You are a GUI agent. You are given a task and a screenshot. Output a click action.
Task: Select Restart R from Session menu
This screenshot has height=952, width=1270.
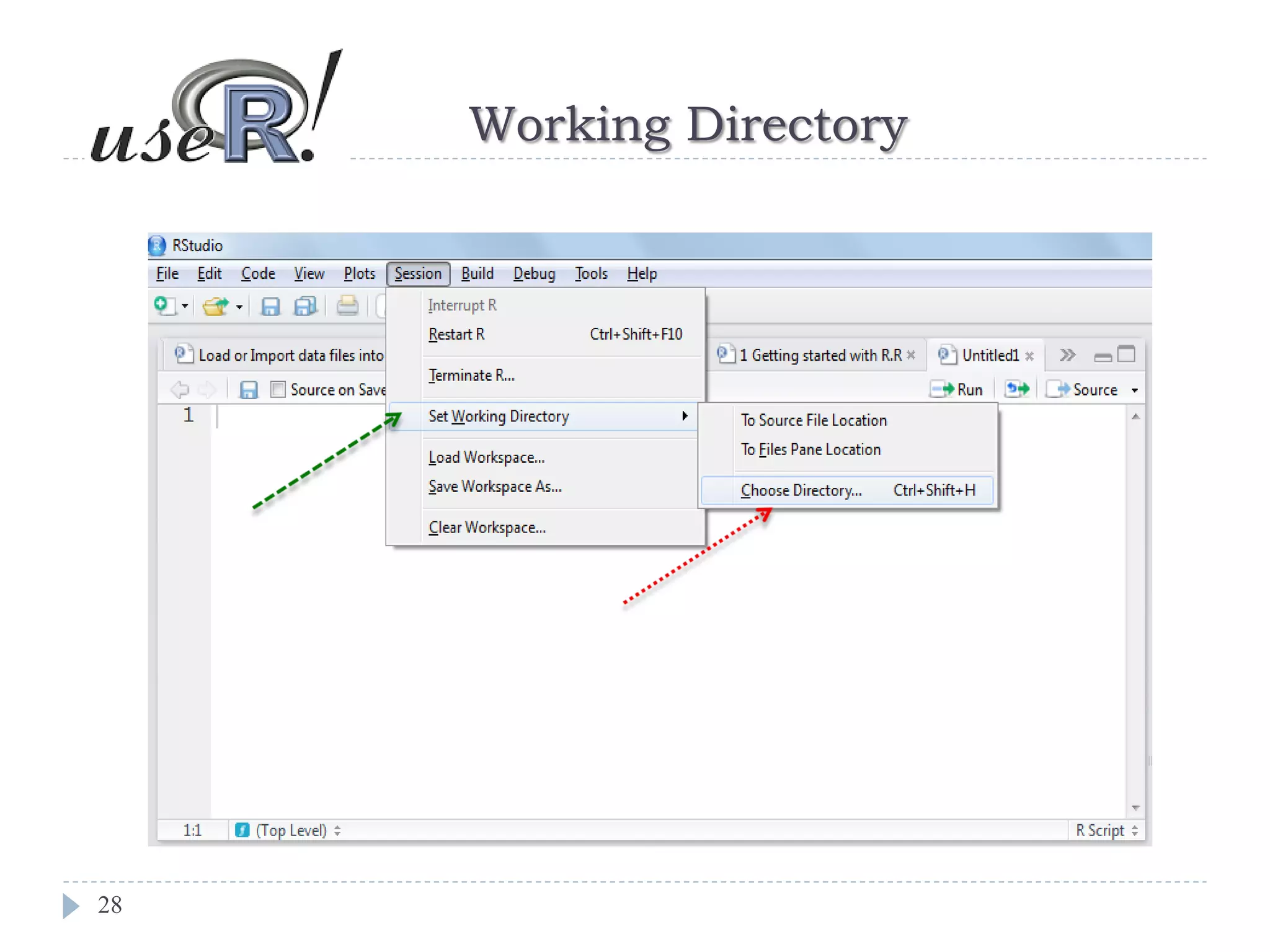tap(546, 334)
